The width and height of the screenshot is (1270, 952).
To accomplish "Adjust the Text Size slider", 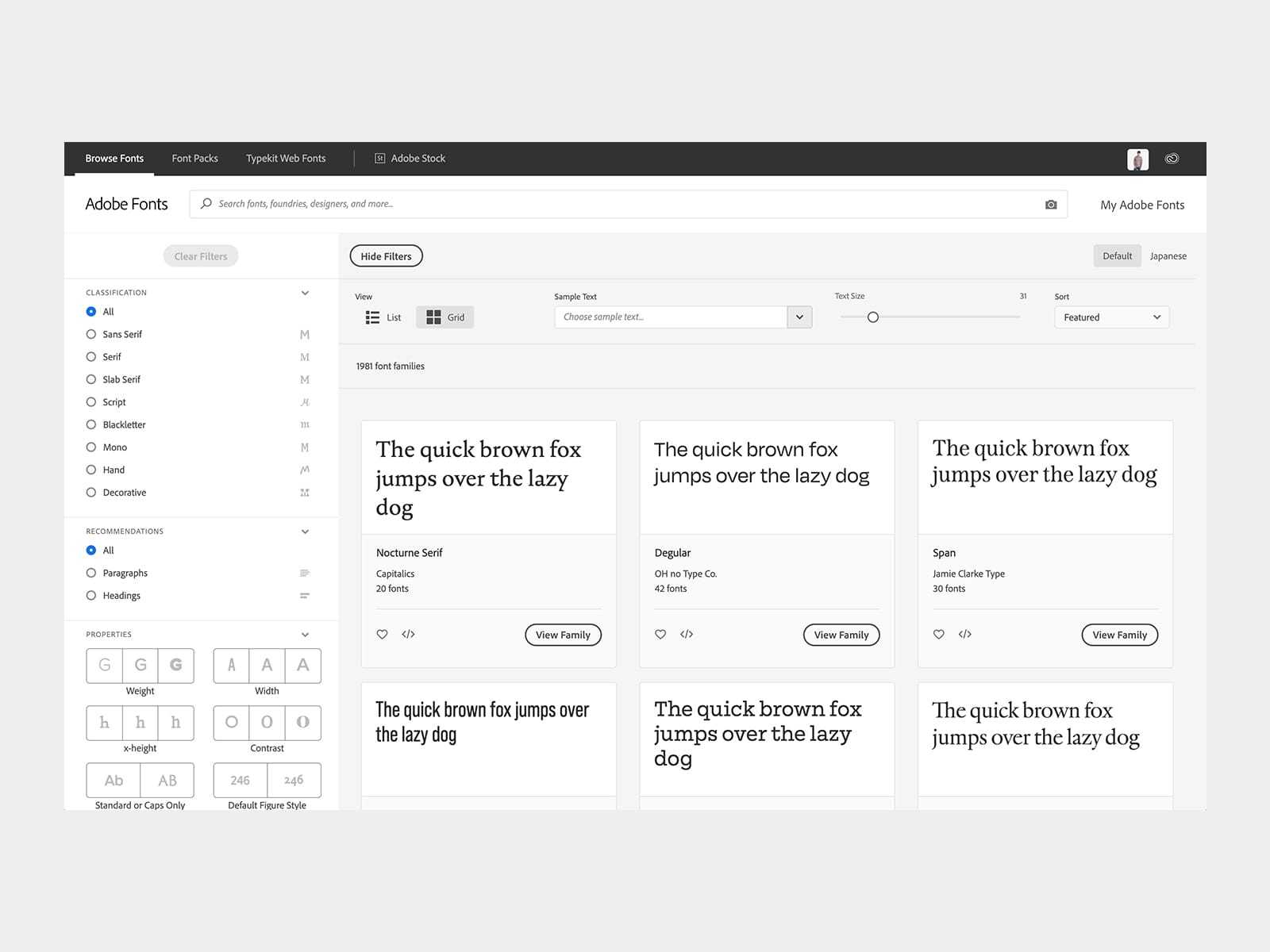I will [873, 317].
